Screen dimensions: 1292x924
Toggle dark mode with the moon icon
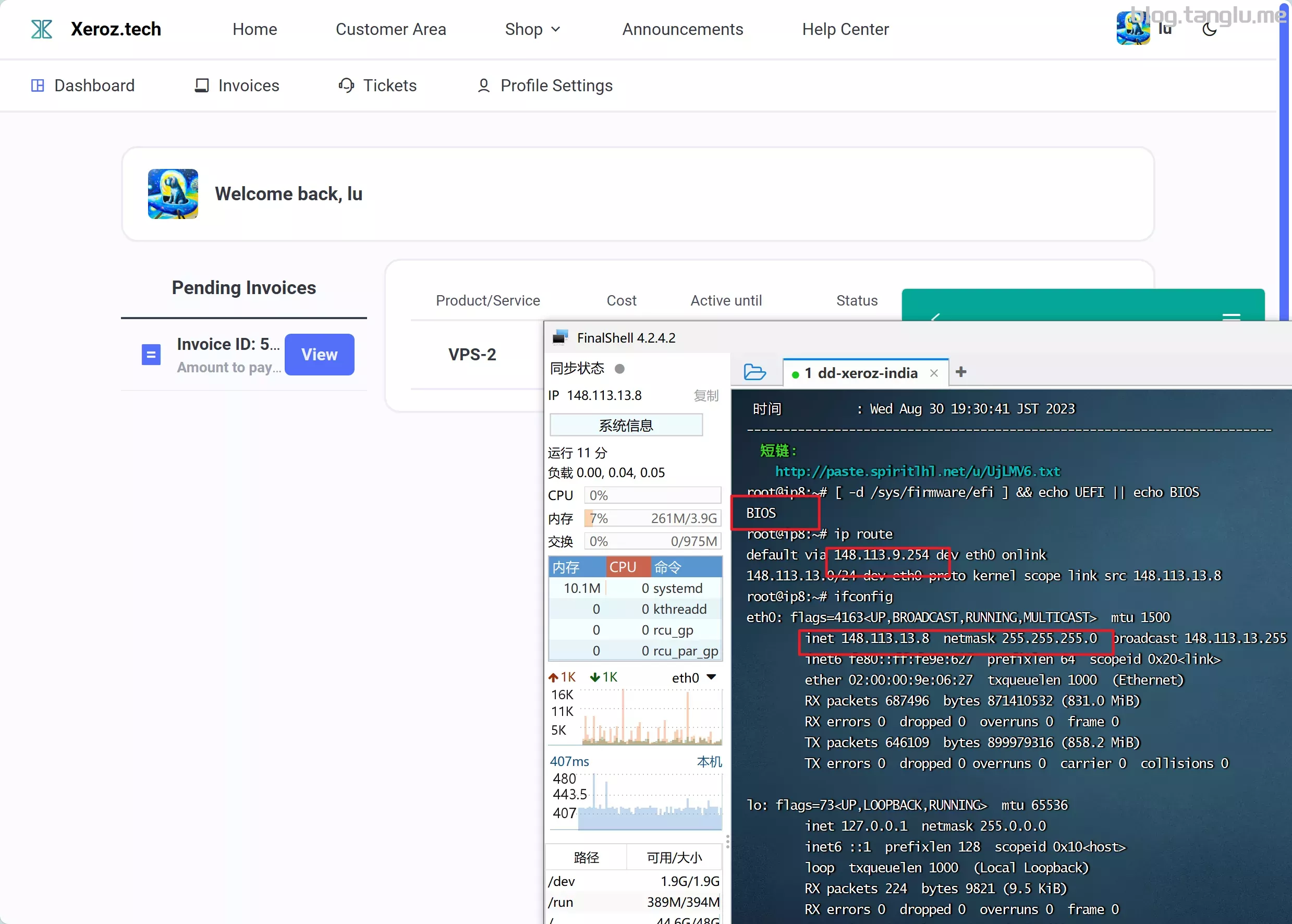1210,29
